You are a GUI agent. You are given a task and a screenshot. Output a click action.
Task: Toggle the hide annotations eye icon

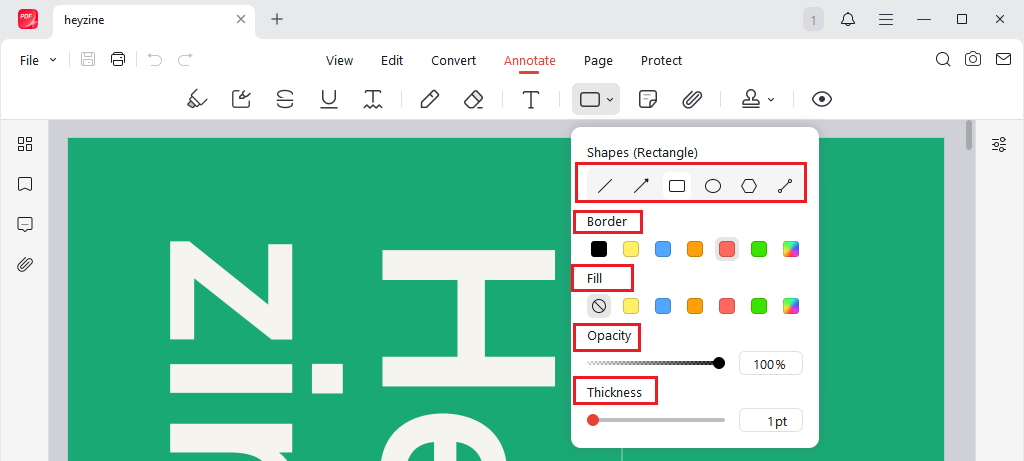[x=822, y=99]
